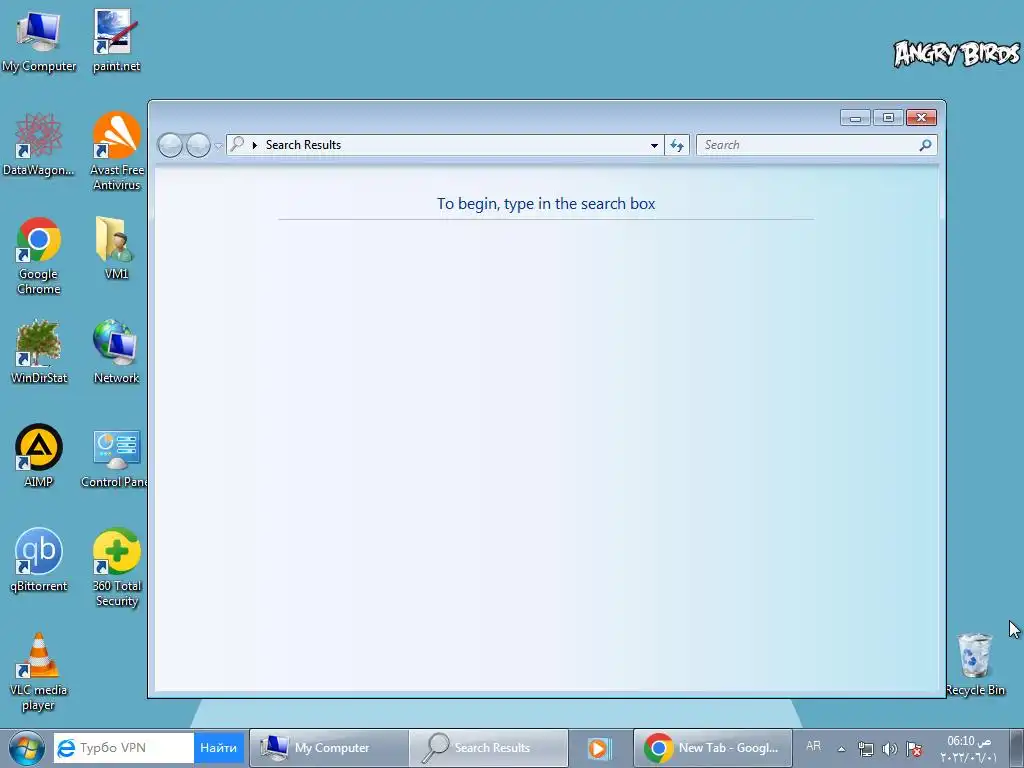
Task: Click the refresh button beside address bar
Action: (677, 145)
